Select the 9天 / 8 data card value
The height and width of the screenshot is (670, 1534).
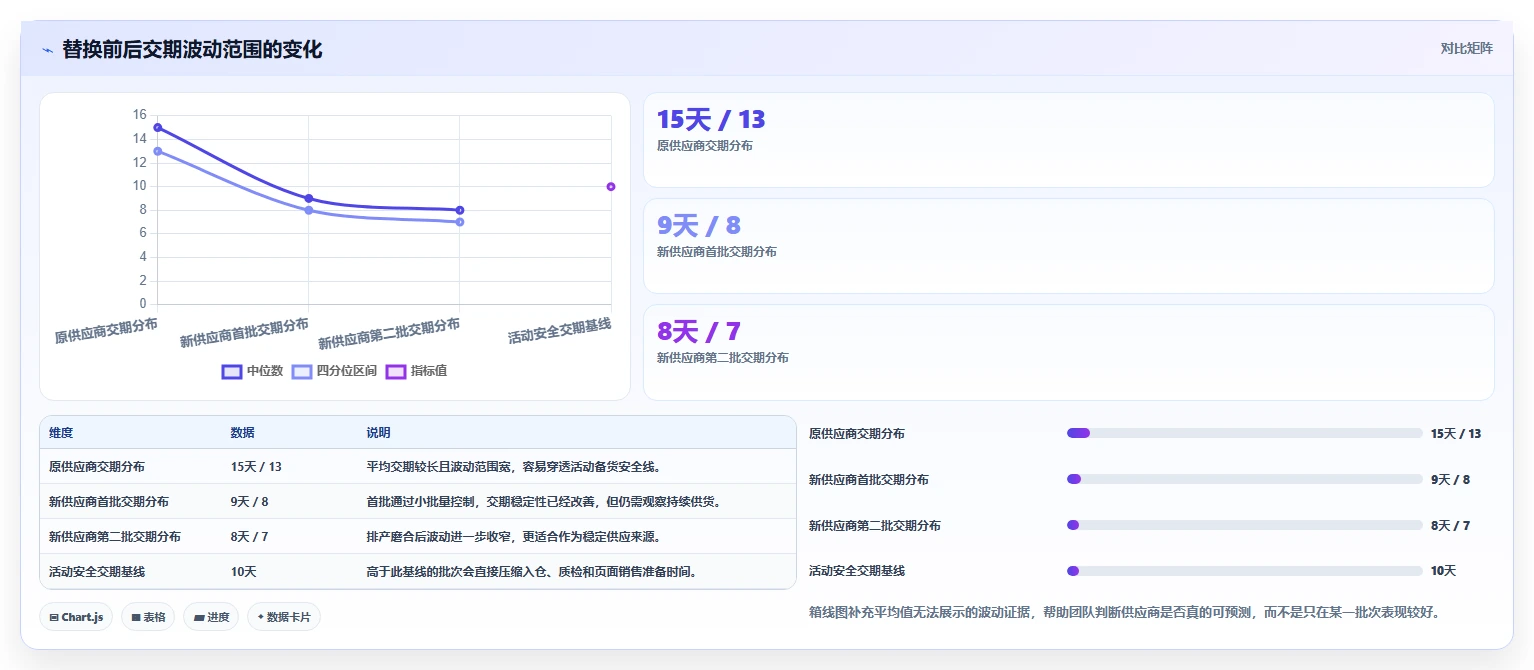[699, 226]
